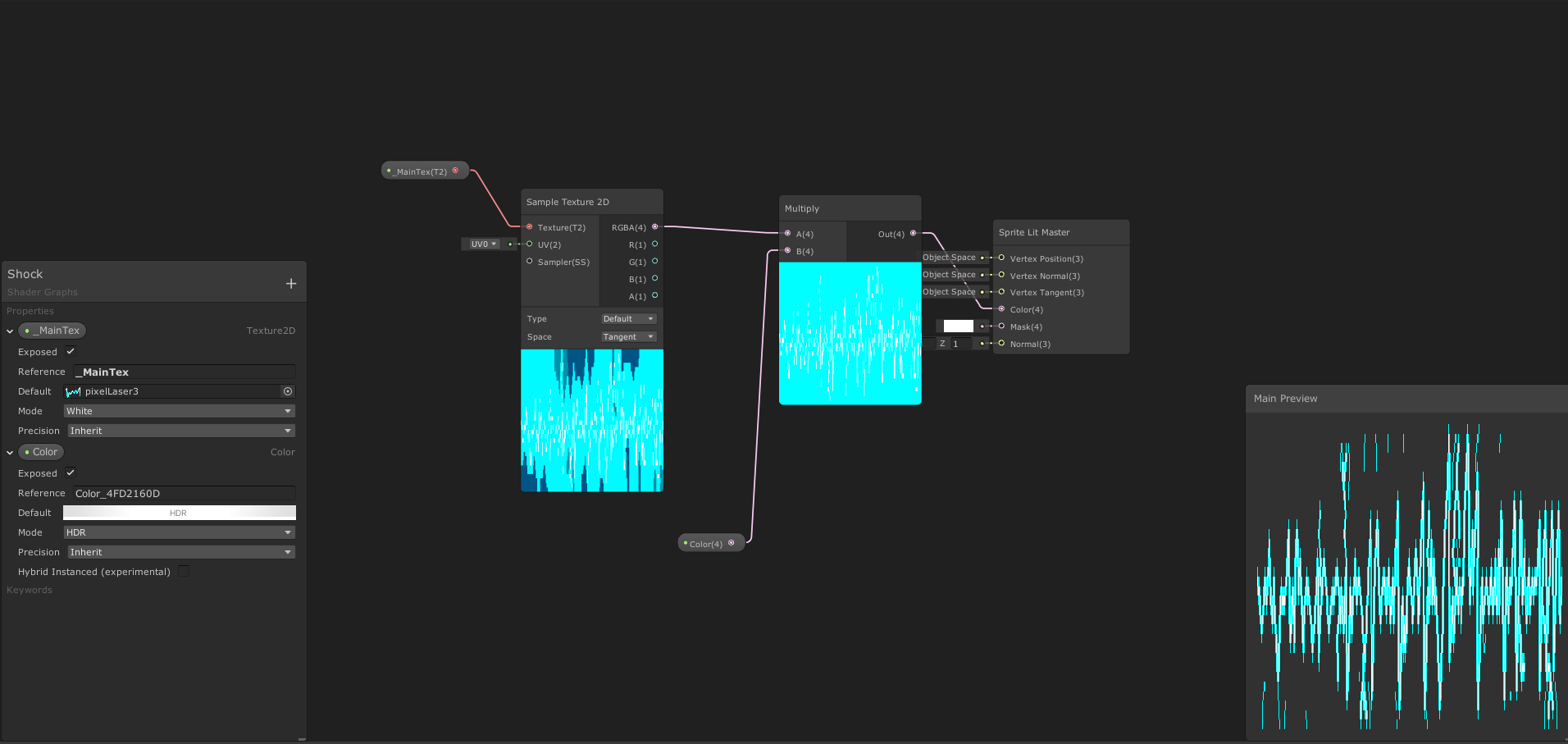Click the Color(4) input port on Sprite Lit Master

click(1001, 309)
